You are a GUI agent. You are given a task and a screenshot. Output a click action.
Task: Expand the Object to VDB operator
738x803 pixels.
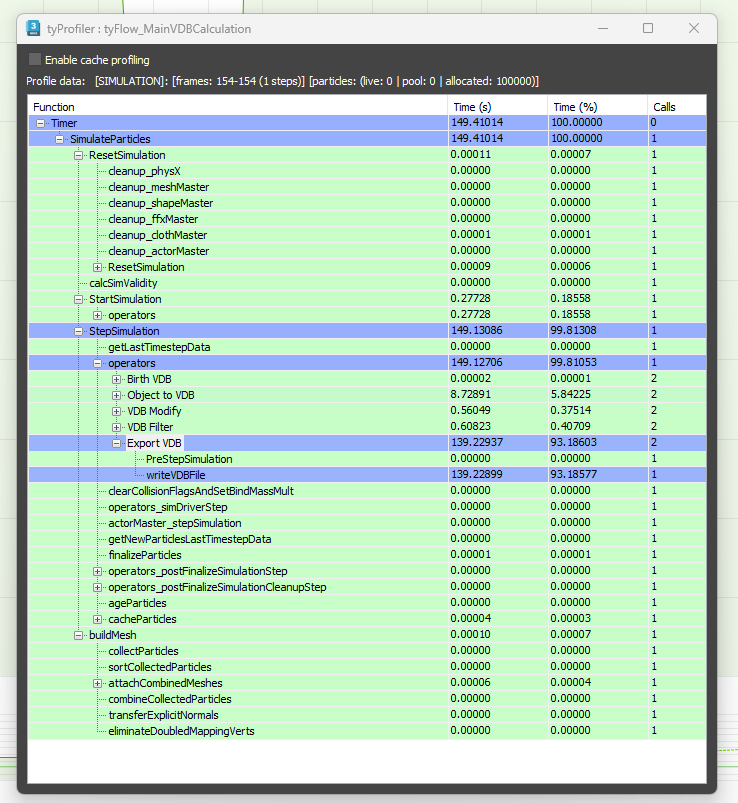[117, 395]
